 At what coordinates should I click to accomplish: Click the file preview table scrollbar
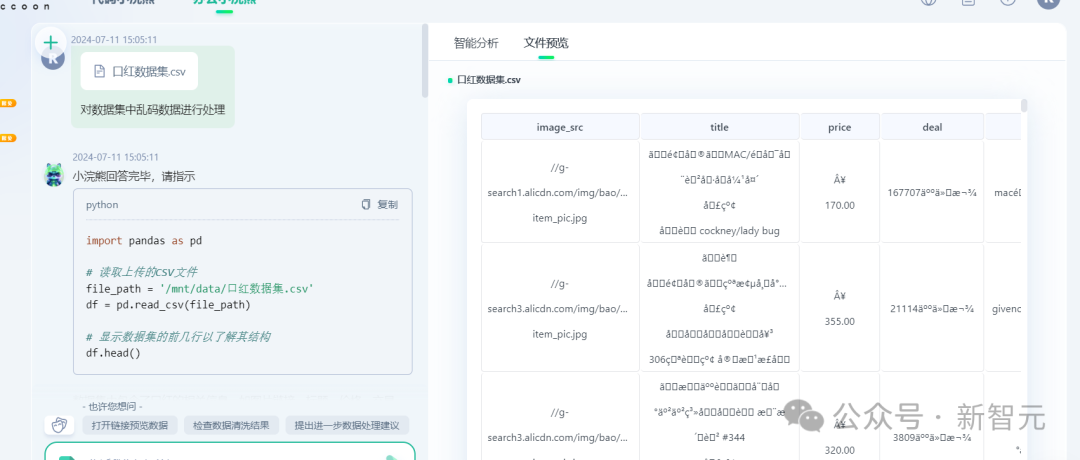tap(1024, 105)
